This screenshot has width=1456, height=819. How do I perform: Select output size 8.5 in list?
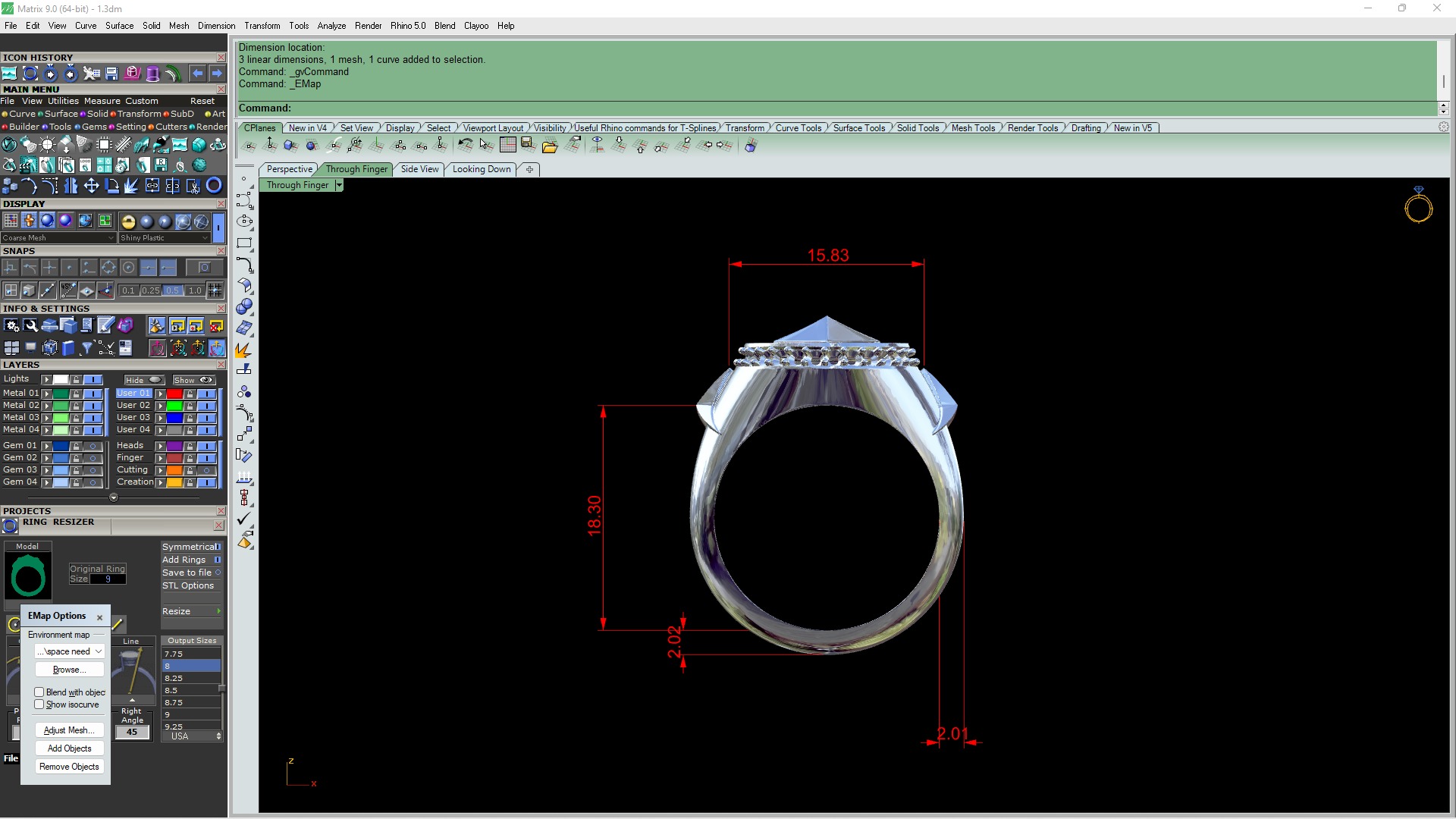coord(192,690)
